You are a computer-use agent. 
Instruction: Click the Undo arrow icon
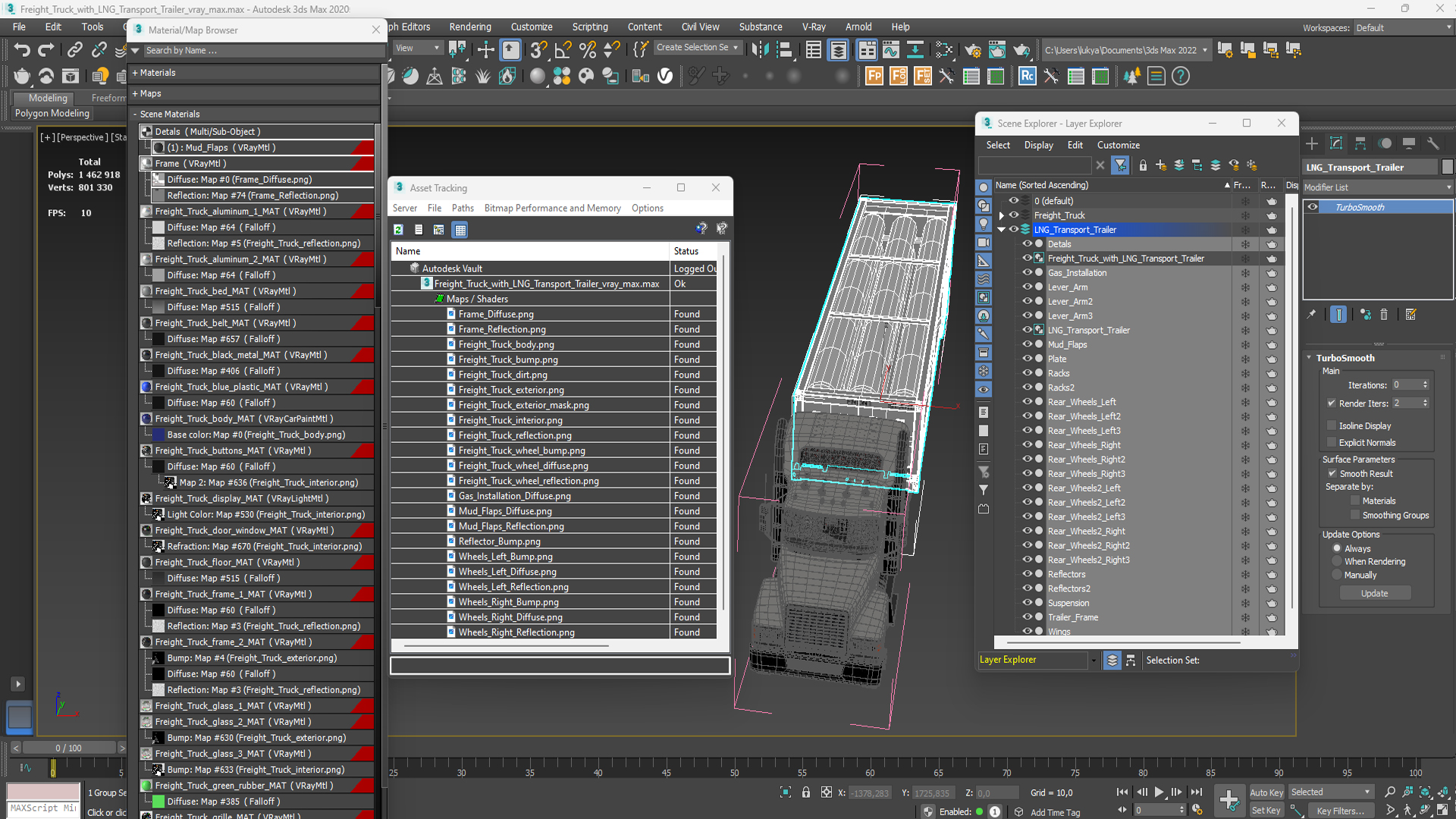click(22, 50)
